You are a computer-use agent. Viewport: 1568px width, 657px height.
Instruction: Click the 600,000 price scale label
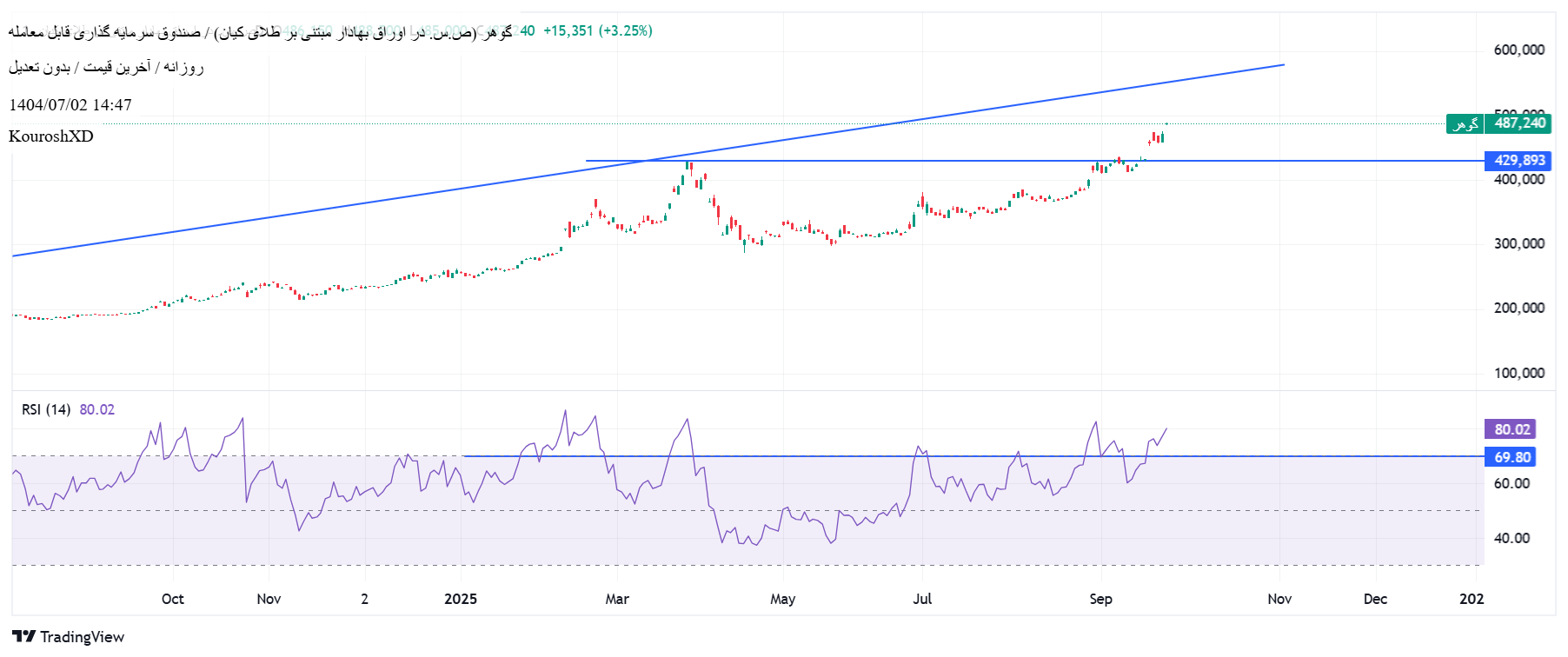pyautogui.click(x=1518, y=50)
